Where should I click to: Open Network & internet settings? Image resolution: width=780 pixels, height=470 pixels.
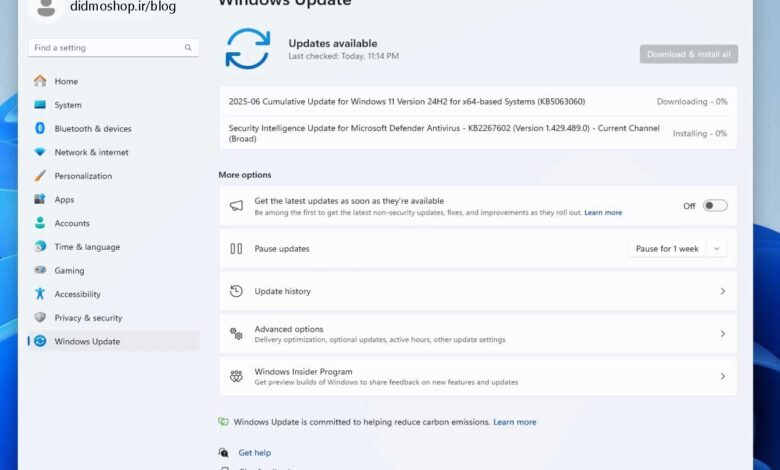pos(113,152)
